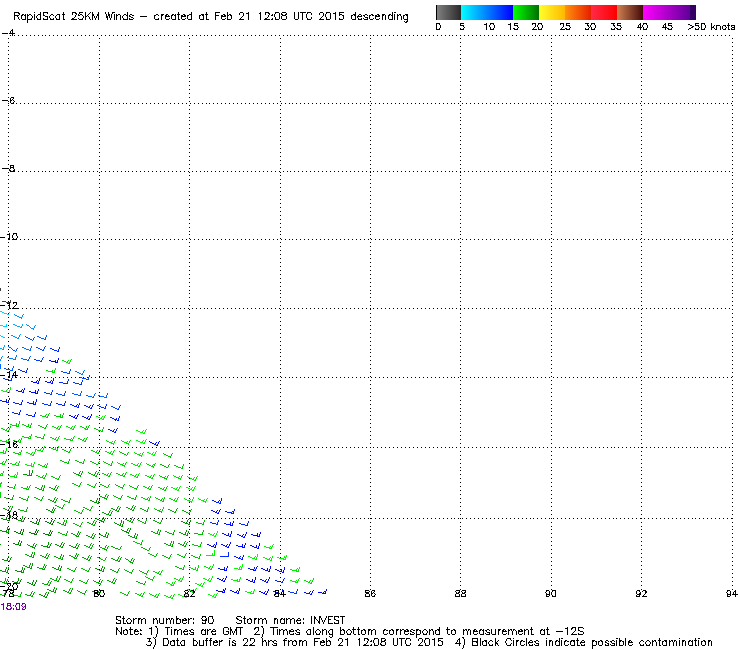Click the 'Storm number: 90' text
740x650 pixels.
(x=165, y=620)
